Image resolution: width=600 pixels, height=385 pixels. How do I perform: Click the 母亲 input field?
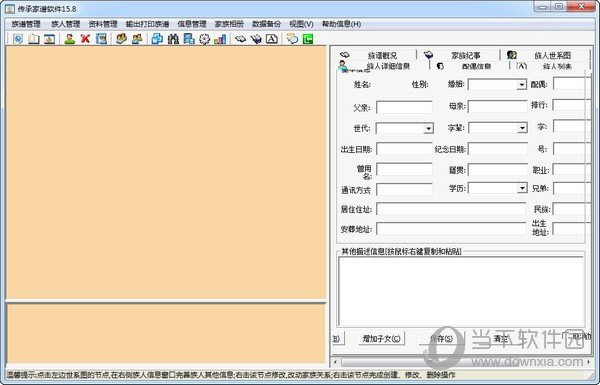[x=497, y=107]
